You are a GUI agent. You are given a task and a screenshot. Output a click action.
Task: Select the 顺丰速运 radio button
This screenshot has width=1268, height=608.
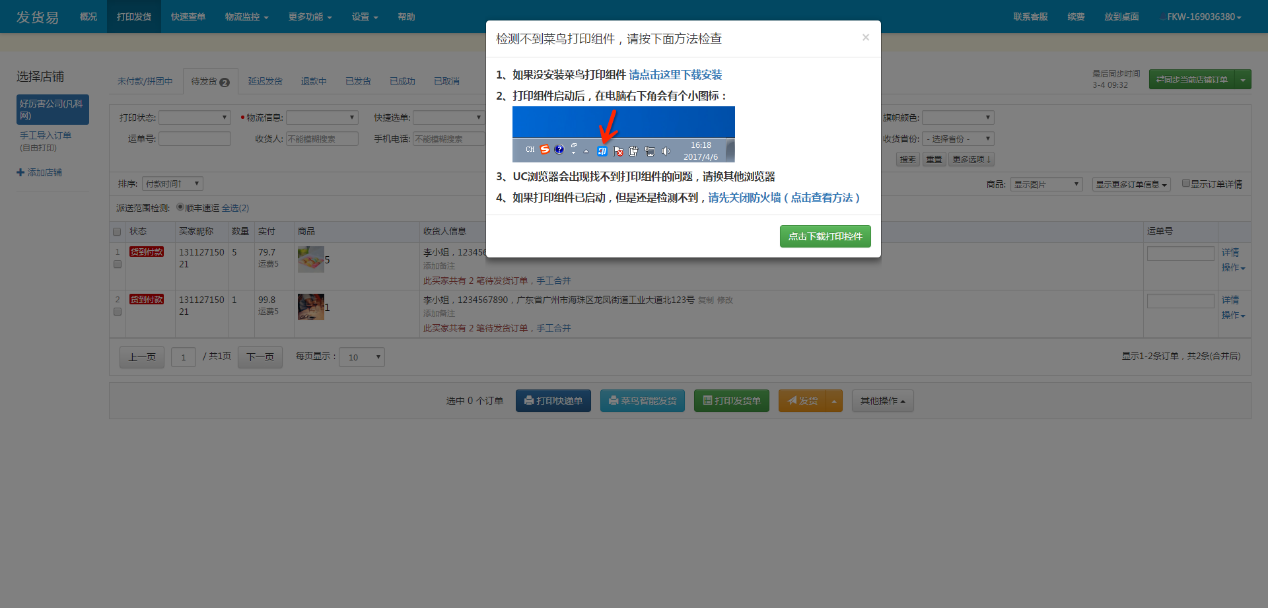coord(180,208)
